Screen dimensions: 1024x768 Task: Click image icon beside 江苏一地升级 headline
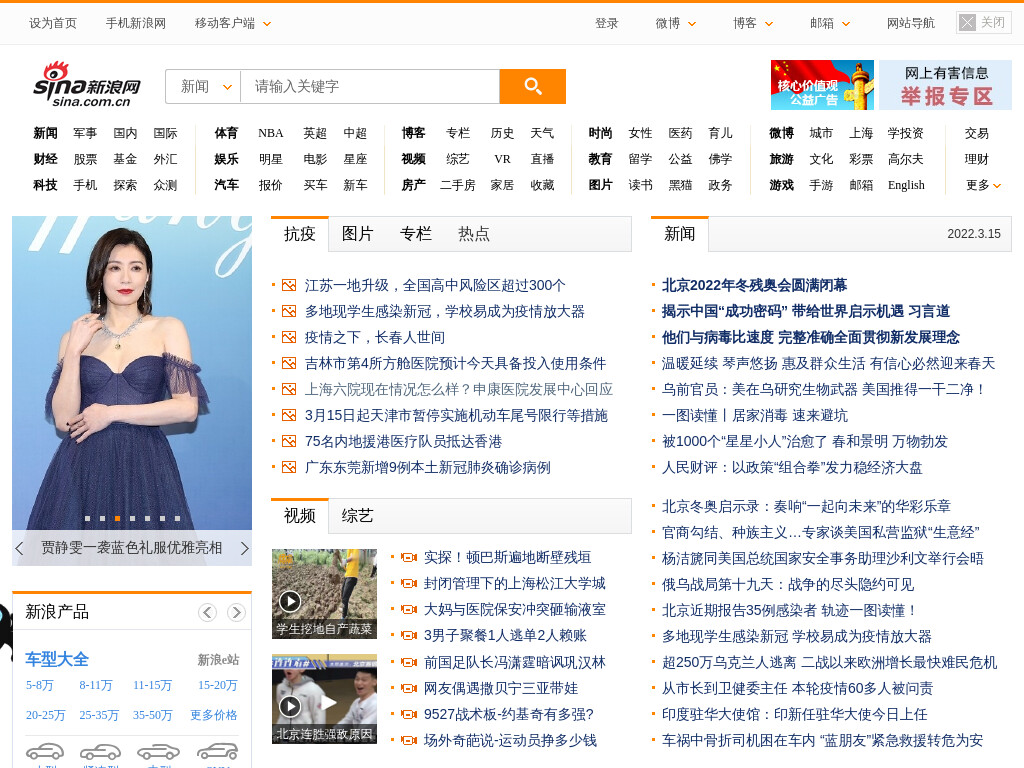point(289,285)
